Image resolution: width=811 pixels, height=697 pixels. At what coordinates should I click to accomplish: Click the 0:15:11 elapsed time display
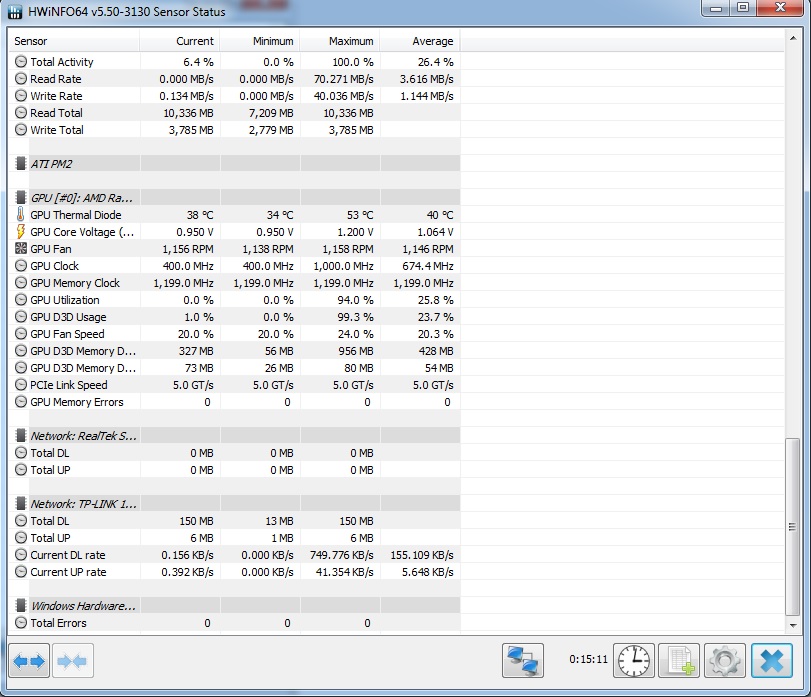(588, 659)
